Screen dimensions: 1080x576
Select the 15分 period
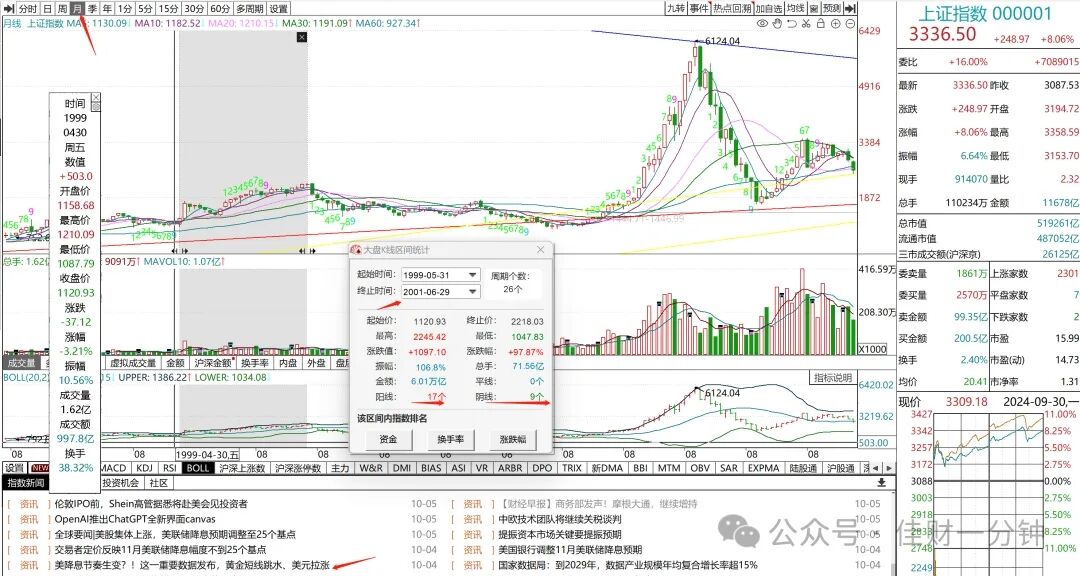169,9
